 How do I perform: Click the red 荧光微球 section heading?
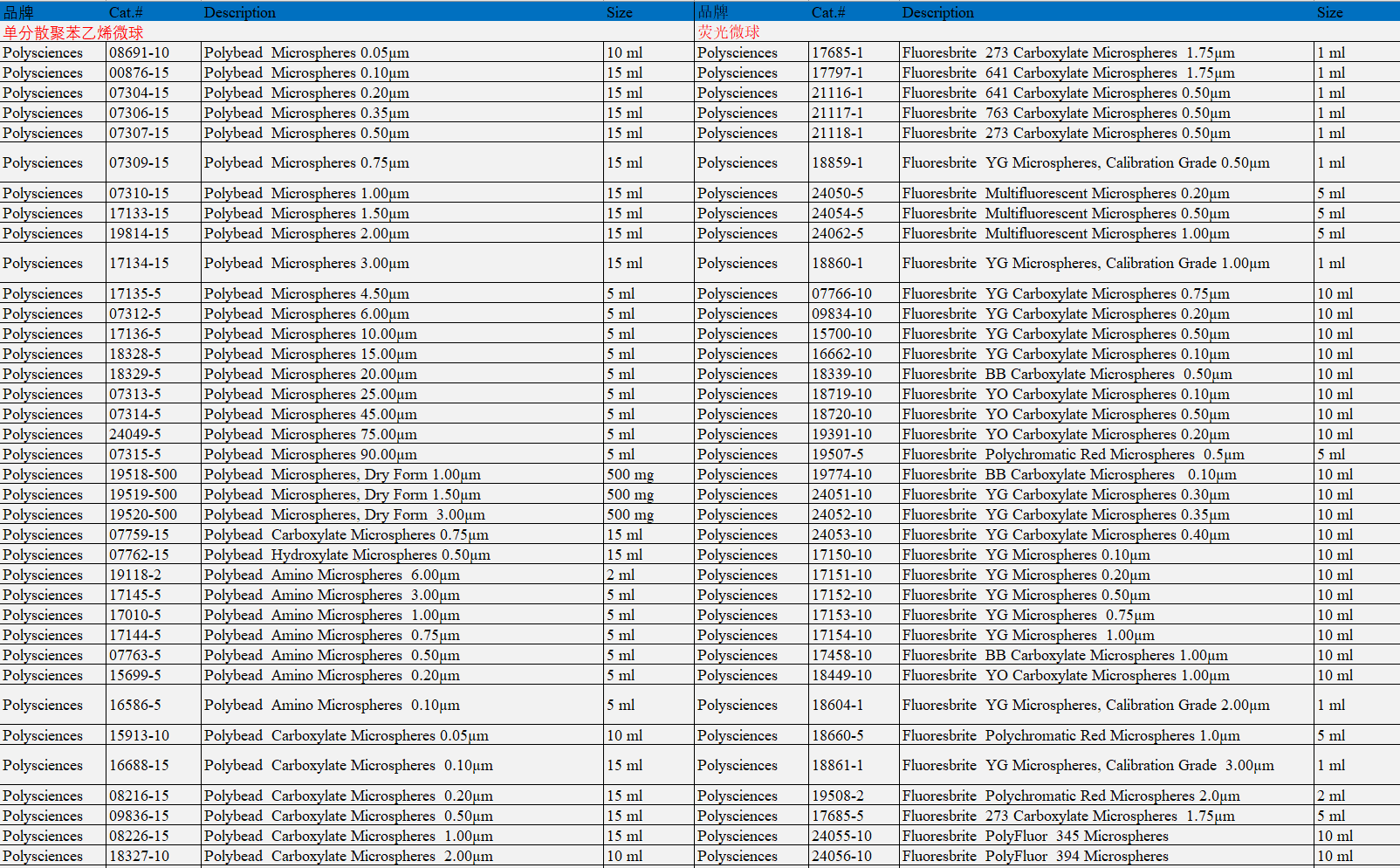tap(729, 32)
